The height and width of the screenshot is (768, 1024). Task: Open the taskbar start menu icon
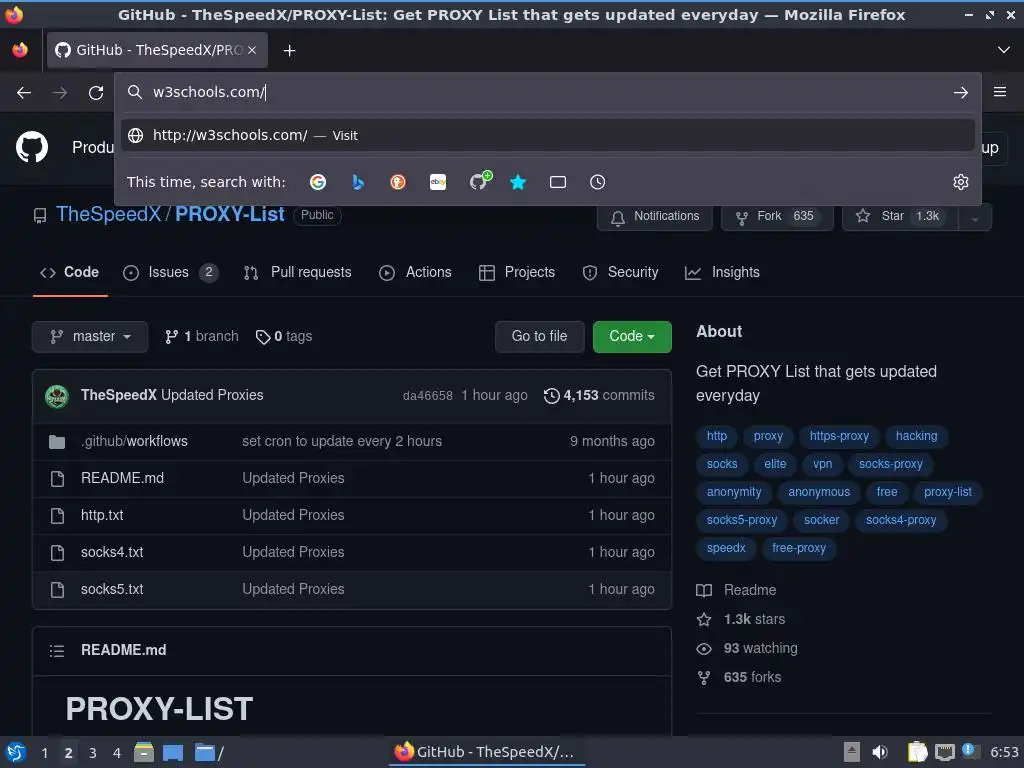[x=16, y=753]
